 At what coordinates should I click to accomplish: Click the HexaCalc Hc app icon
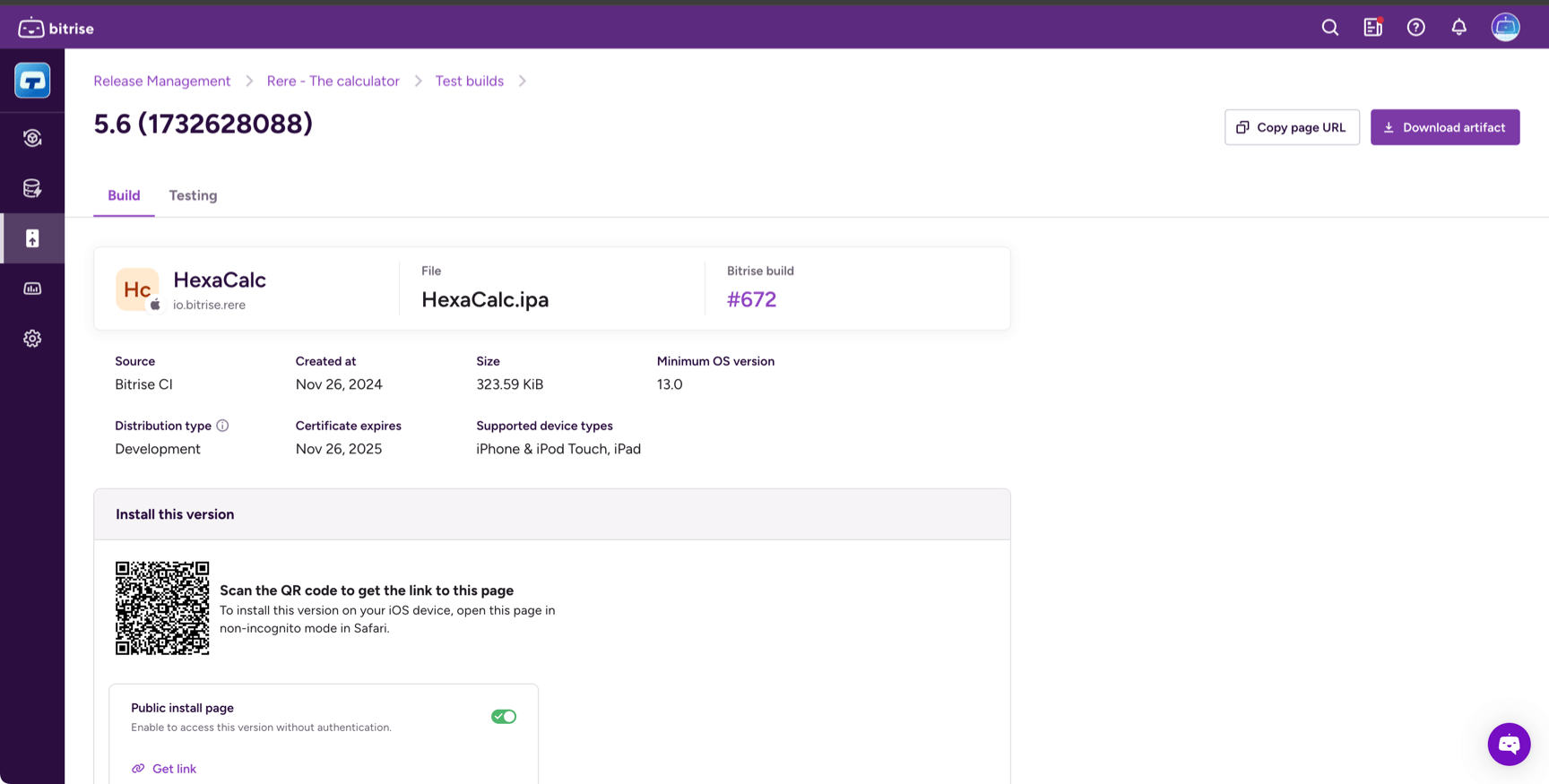tap(137, 289)
